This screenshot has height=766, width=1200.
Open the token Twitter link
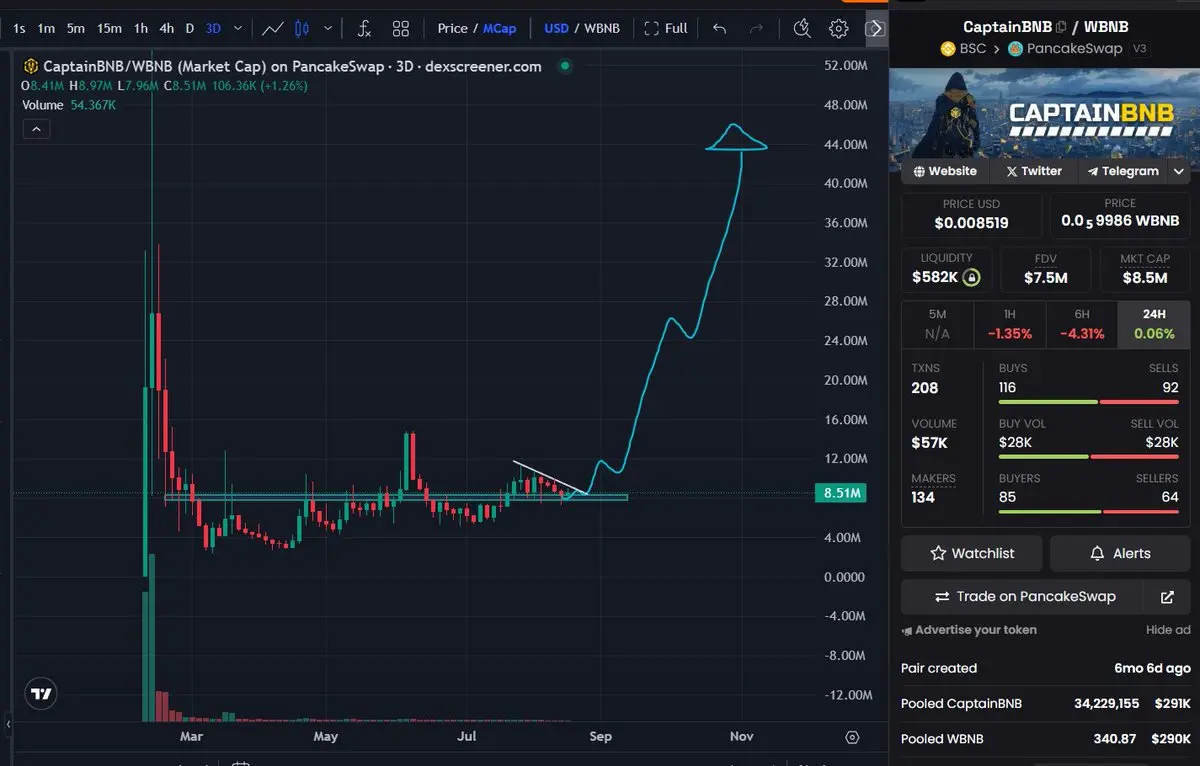pyautogui.click(x=1033, y=171)
